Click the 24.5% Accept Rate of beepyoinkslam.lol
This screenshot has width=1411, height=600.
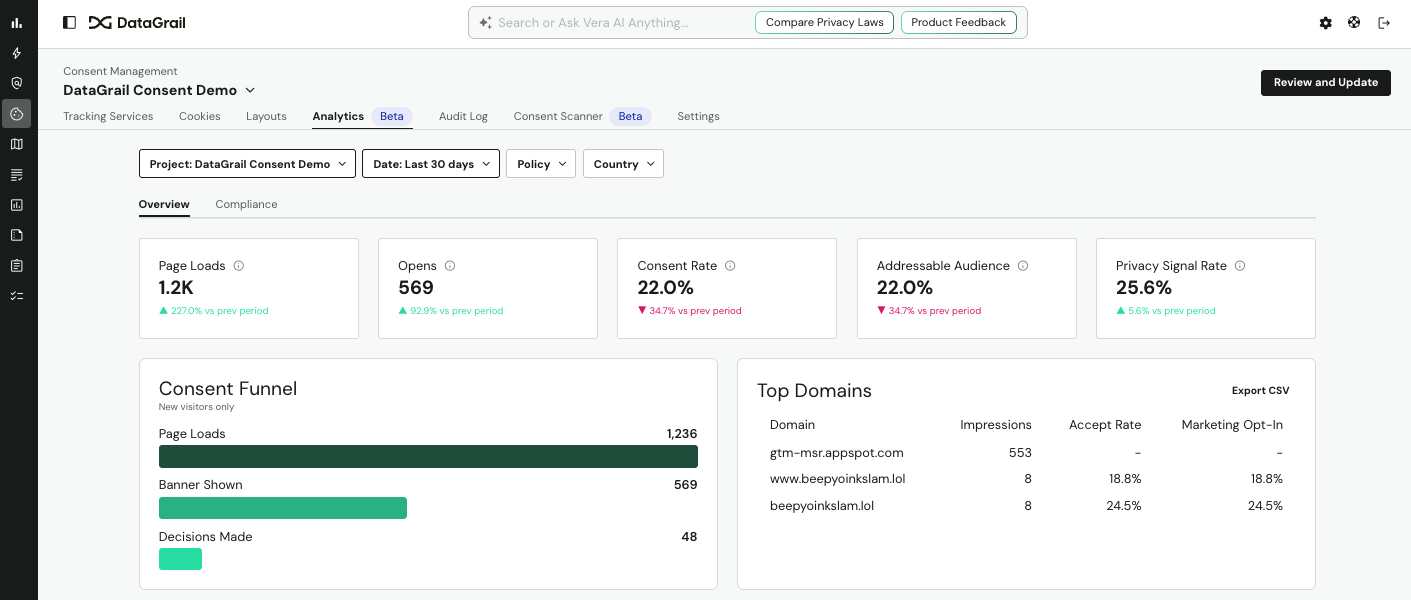[1125, 506]
